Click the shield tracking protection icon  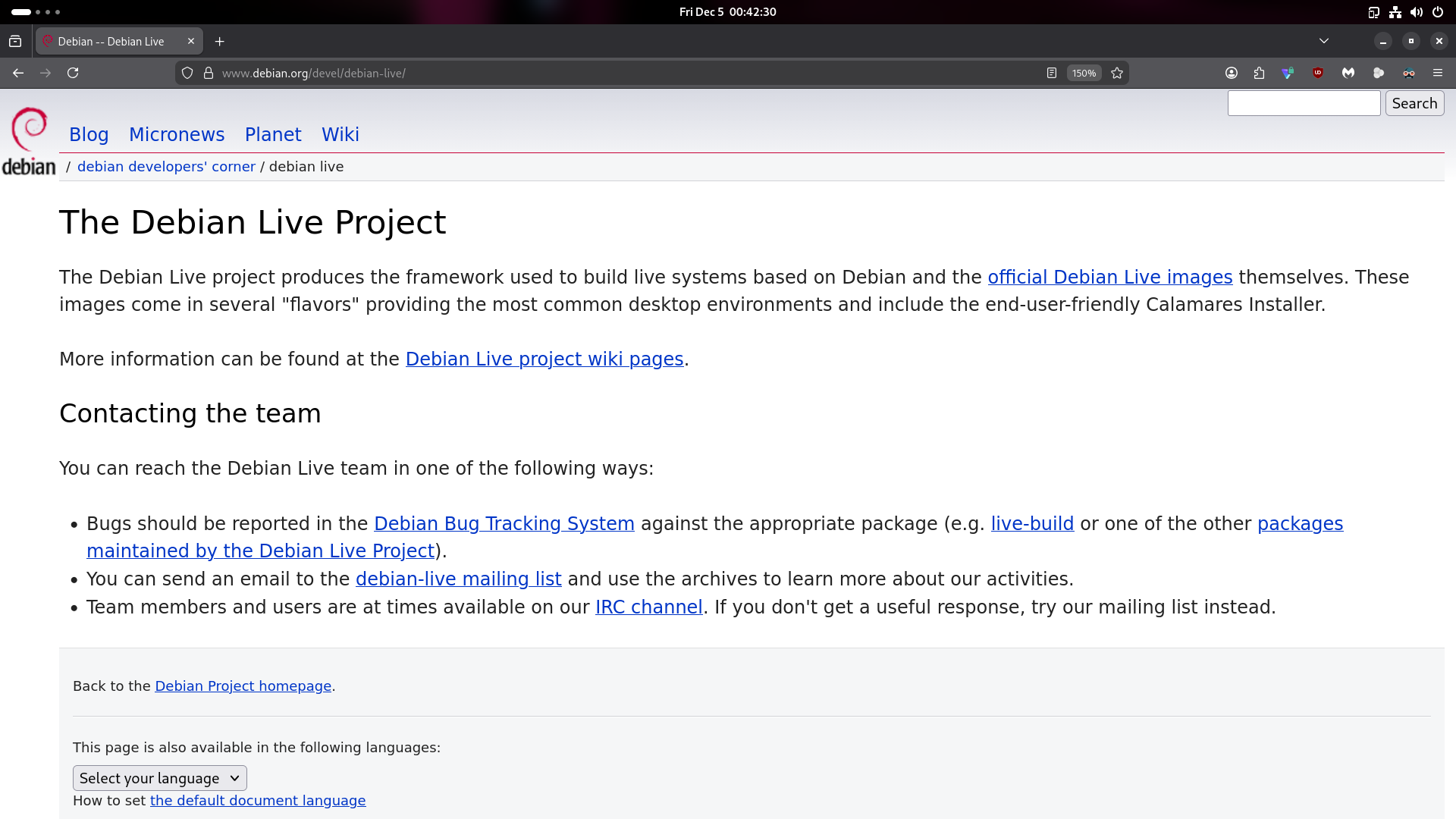[187, 73]
